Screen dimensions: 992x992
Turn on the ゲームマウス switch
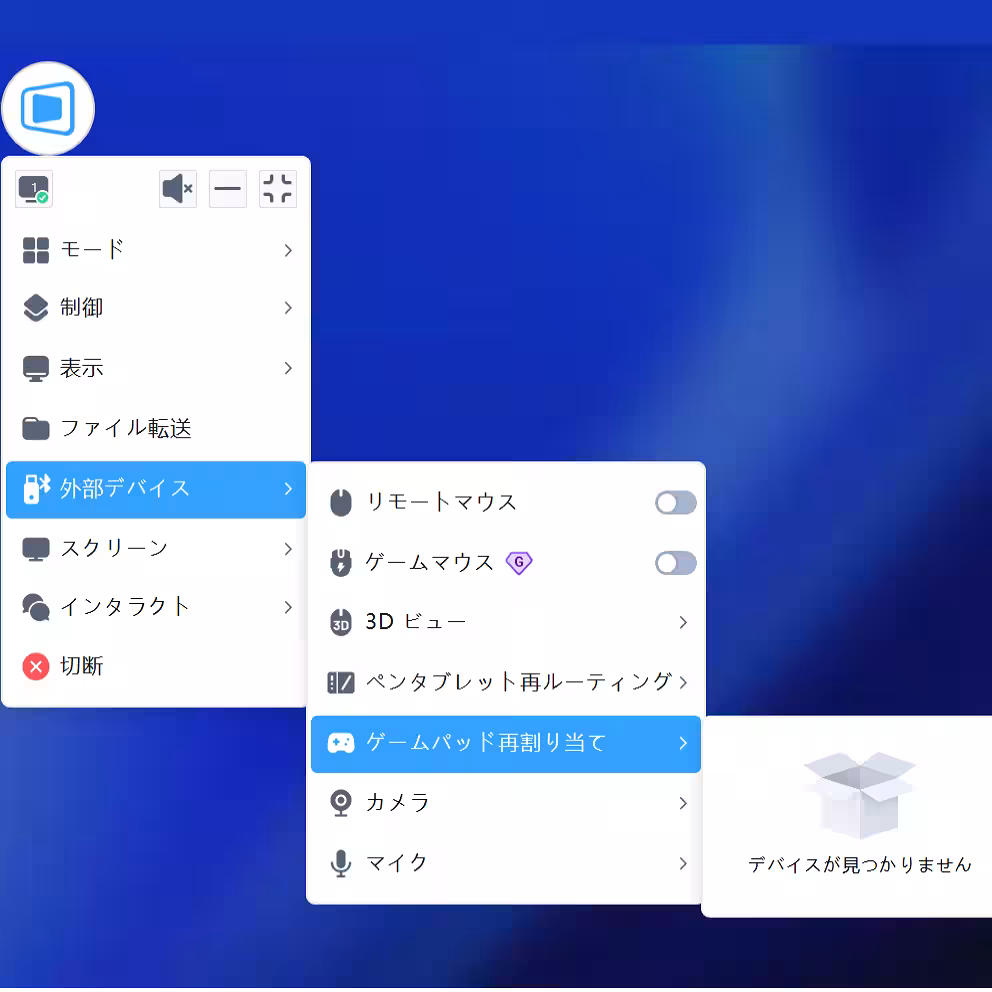point(675,563)
